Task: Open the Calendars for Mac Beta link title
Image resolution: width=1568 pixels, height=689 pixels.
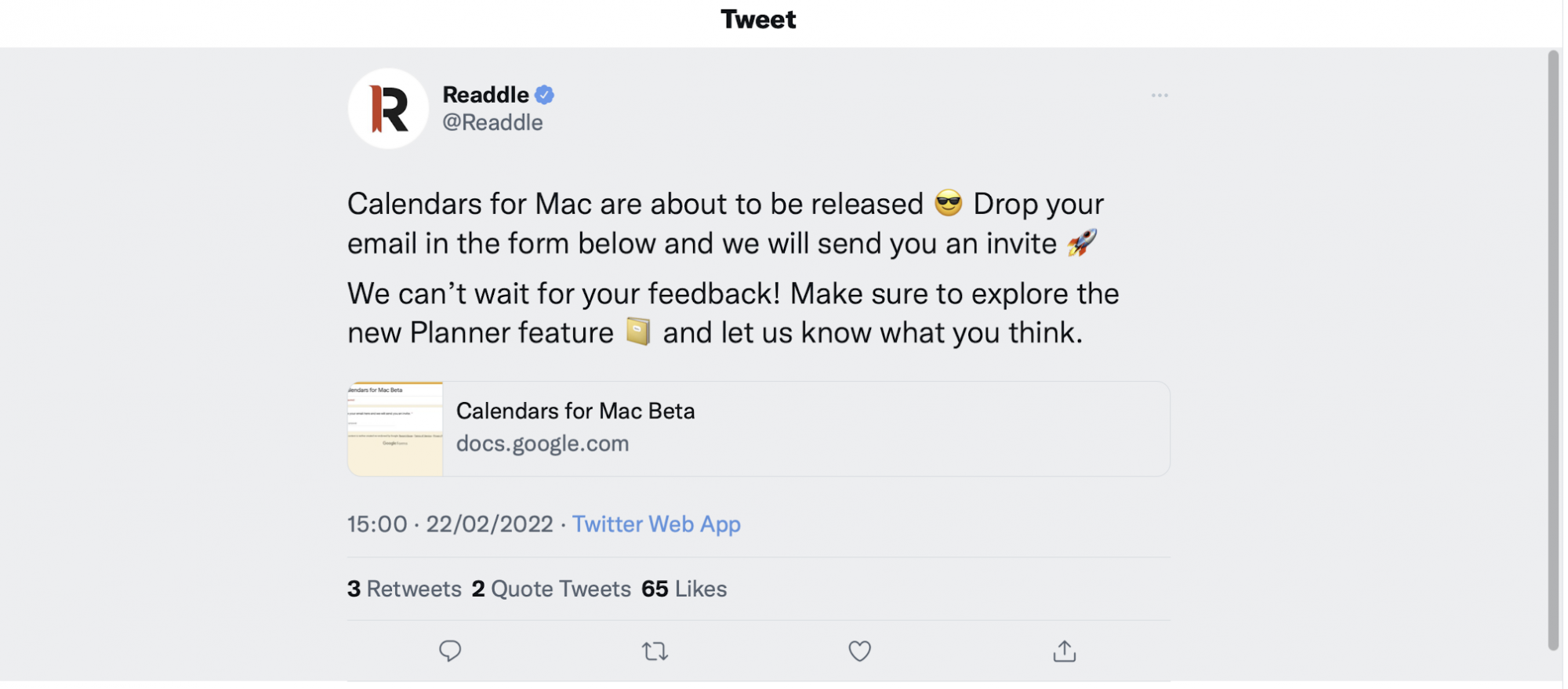Action: 575,411
